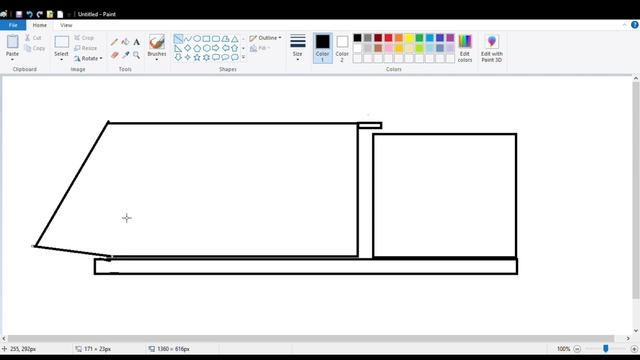Open Paint Help question mark icon
The height and width of the screenshot is (360, 640).
(x=635, y=25)
